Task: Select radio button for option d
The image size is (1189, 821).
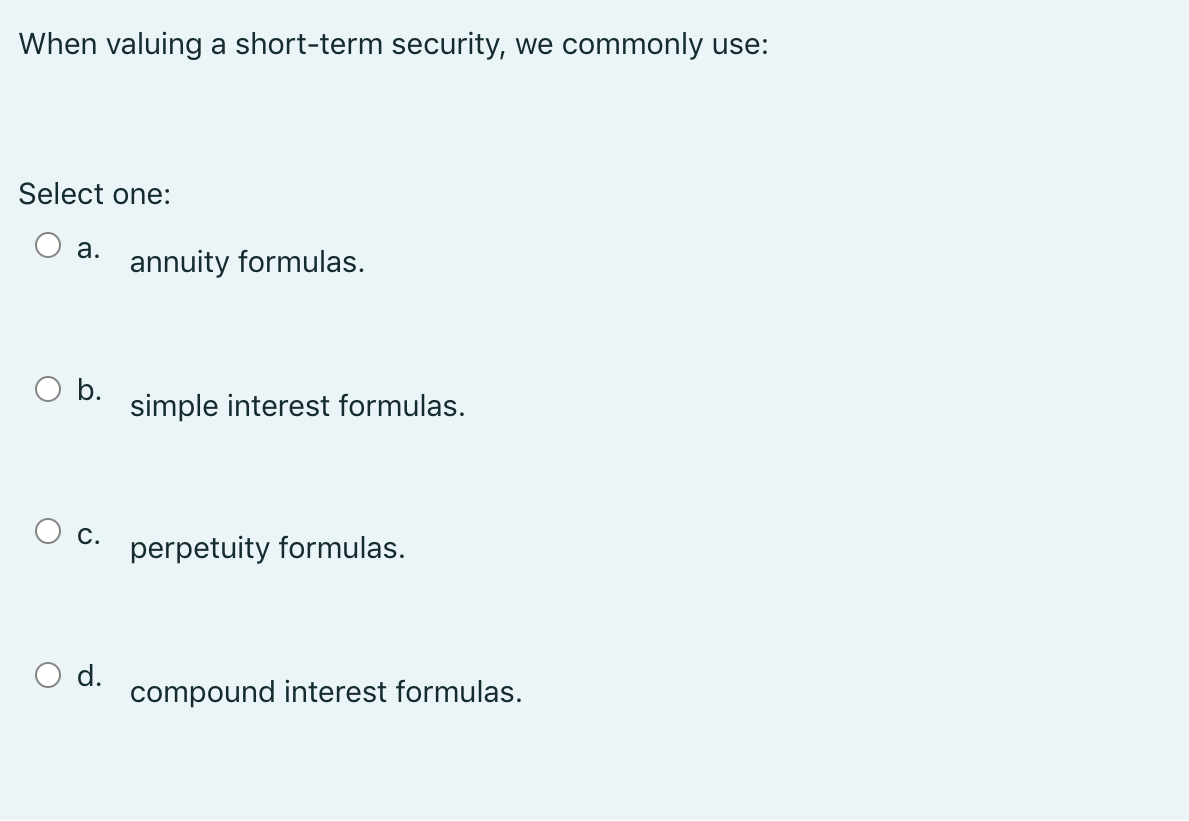Action: [48, 675]
